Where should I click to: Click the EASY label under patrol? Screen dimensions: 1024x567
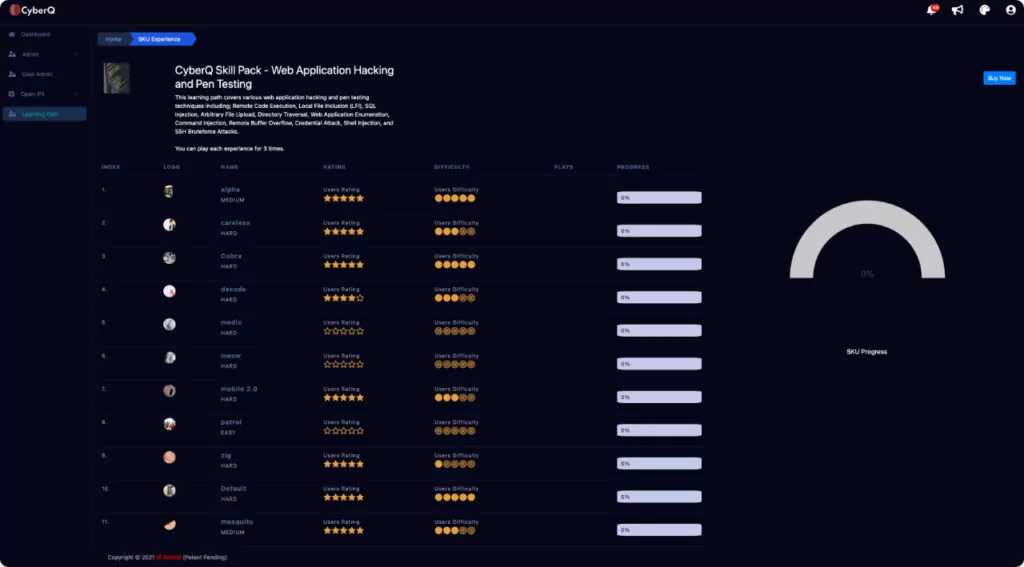point(228,432)
